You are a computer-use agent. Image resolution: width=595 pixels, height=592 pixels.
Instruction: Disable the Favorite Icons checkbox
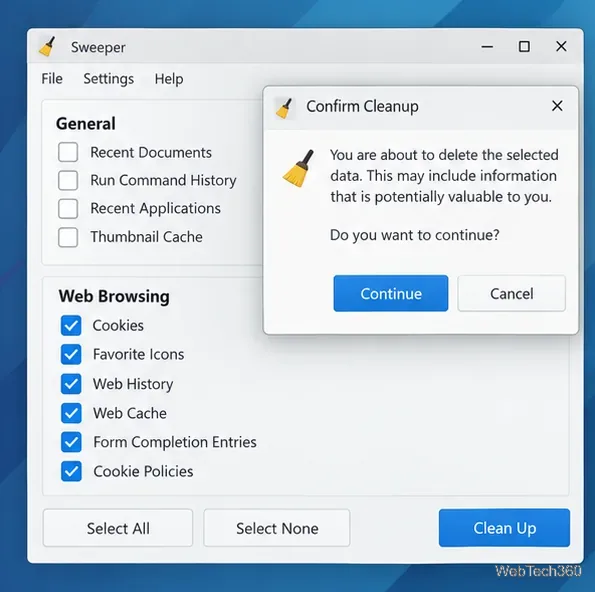(71, 354)
